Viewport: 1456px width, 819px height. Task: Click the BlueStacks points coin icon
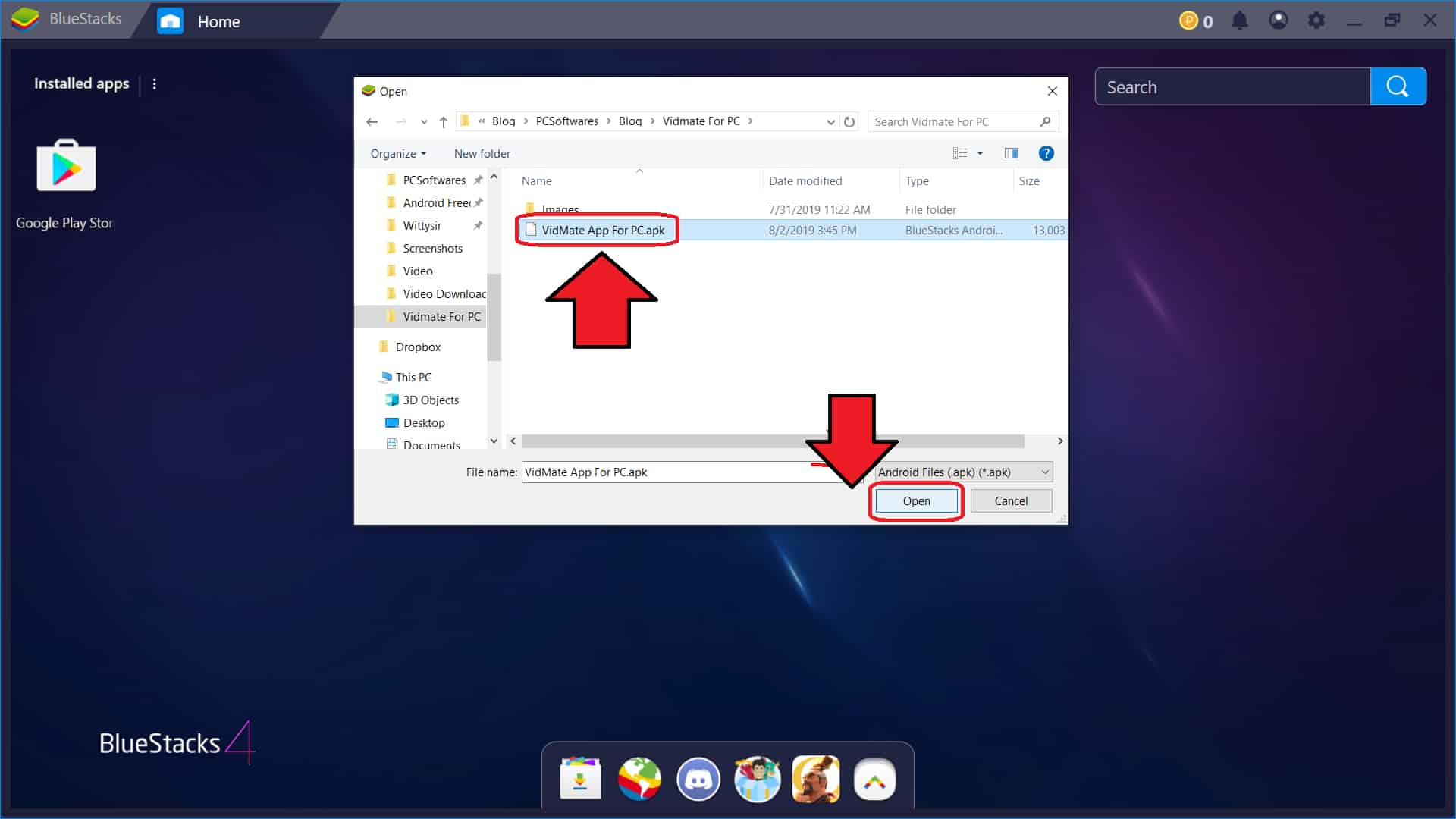click(1188, 20)
